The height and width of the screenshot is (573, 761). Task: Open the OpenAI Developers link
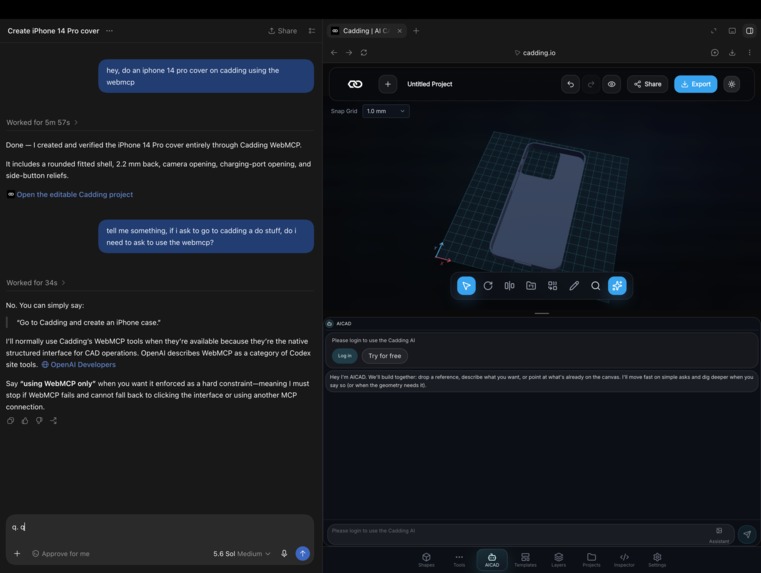[x=83, y=364]
